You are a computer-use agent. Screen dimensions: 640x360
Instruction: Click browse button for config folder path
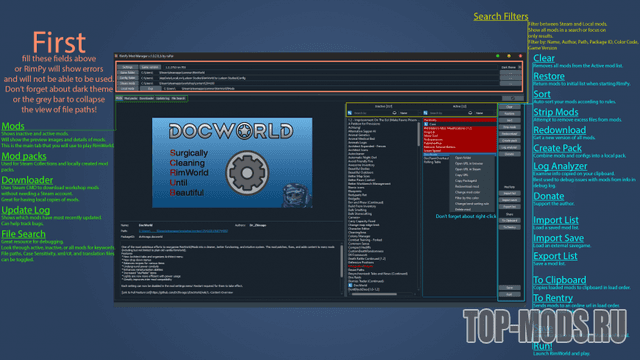coord(510,78)
